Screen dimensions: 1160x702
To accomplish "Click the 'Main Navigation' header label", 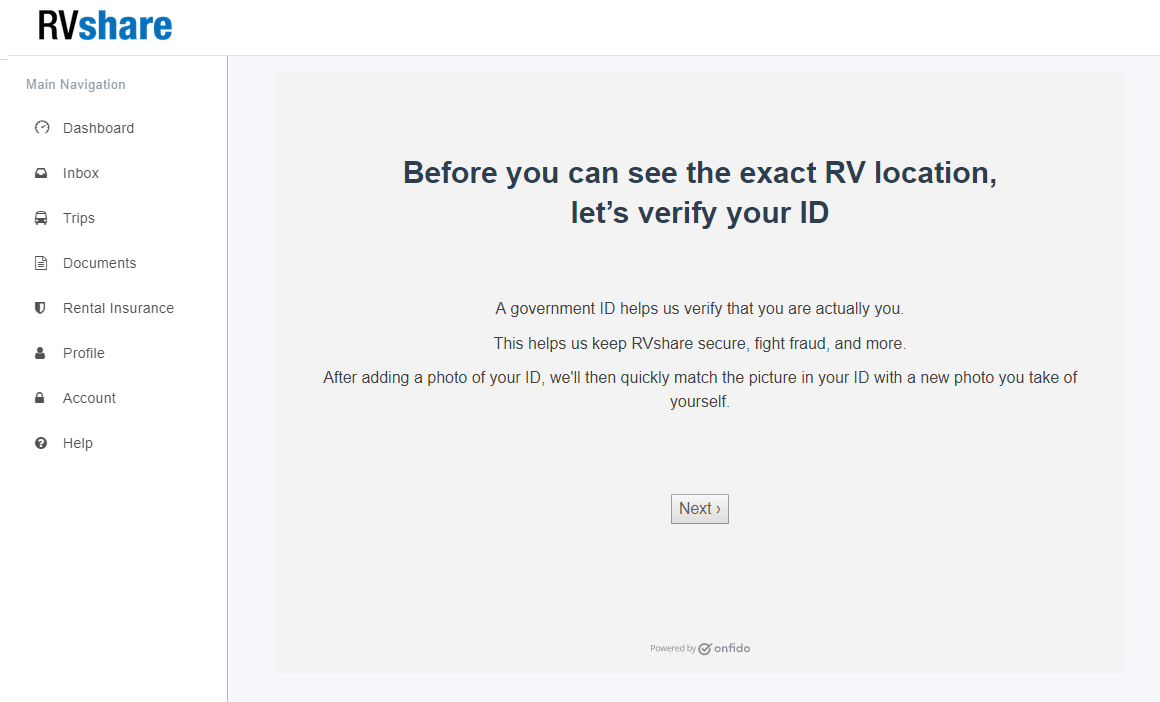I will pyautogui.click(x=75, y=84).
